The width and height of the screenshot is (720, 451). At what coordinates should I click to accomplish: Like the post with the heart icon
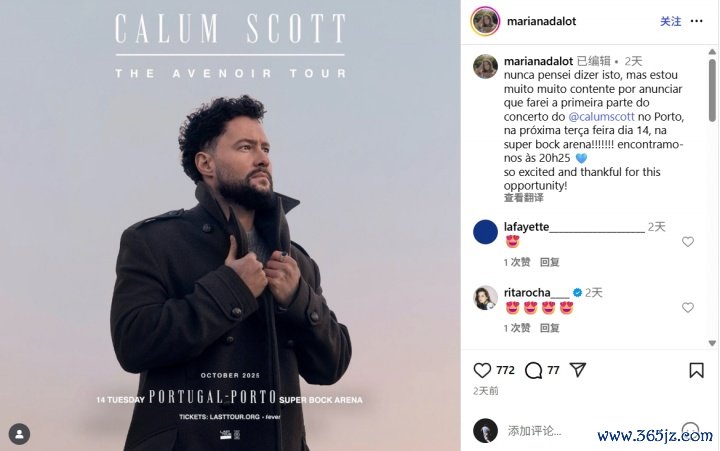click(482, 370)
